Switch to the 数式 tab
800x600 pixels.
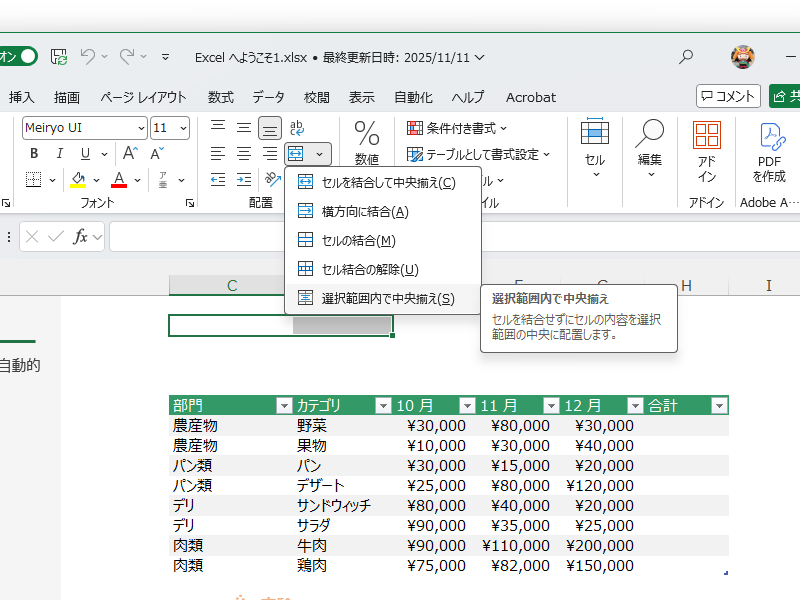click(x=220, y=97)
